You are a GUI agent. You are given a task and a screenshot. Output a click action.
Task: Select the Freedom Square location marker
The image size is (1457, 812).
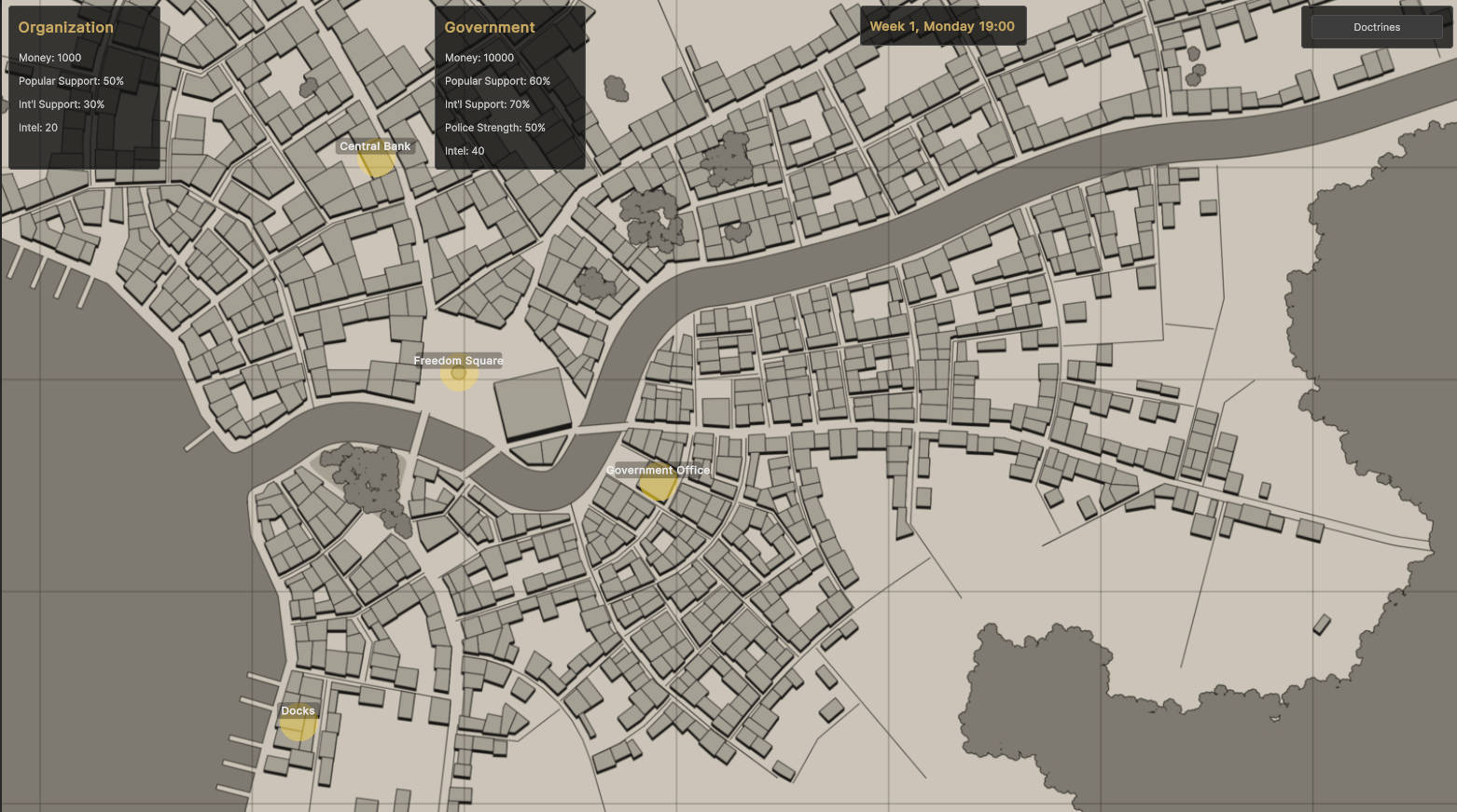coord(459,373)
